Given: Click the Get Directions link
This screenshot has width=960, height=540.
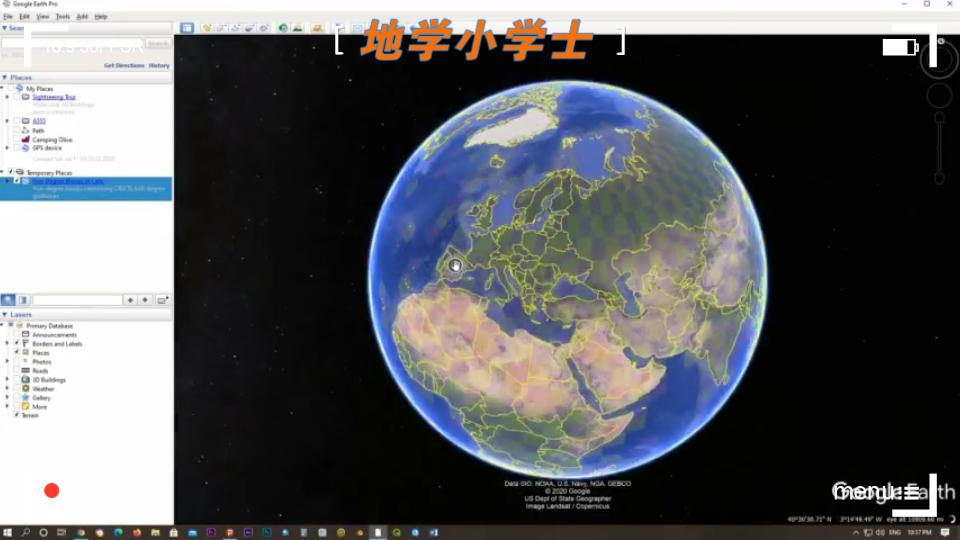Looking at the screenshot, I should click(124, 66).
